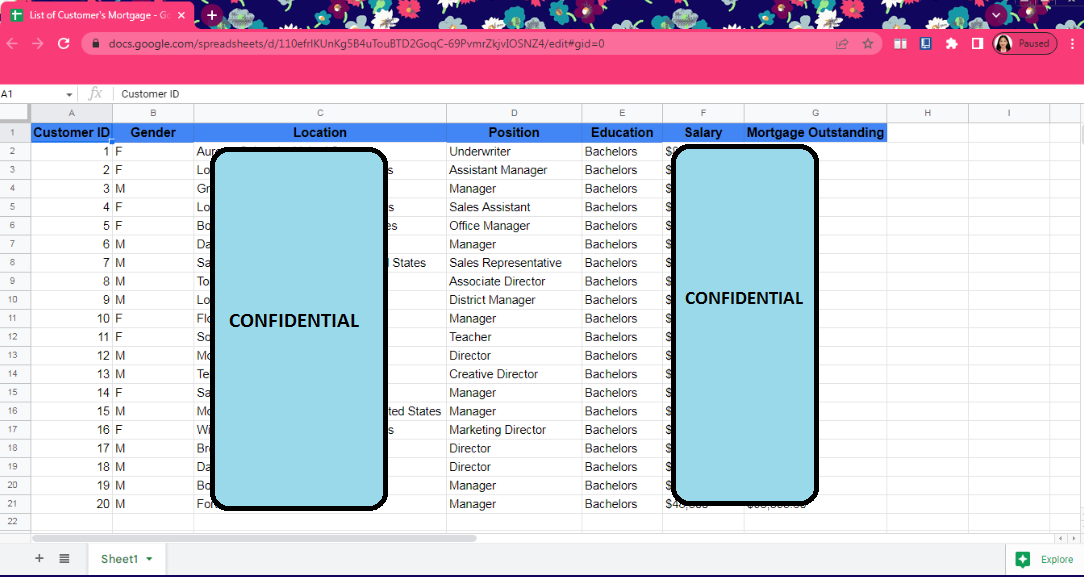Image resolution: width=1084 pixels, height=577 pixels.
Task: Open the Paused profile button
Action: tap(1025, 44)
